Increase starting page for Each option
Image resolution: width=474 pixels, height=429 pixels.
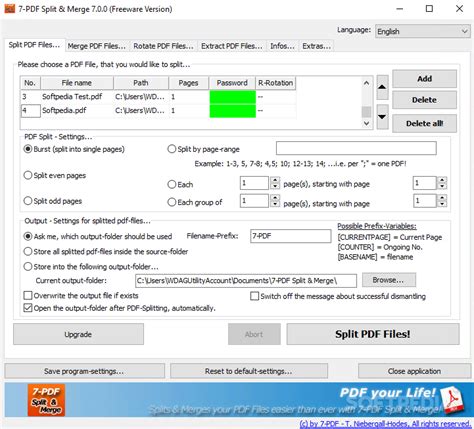442,180
